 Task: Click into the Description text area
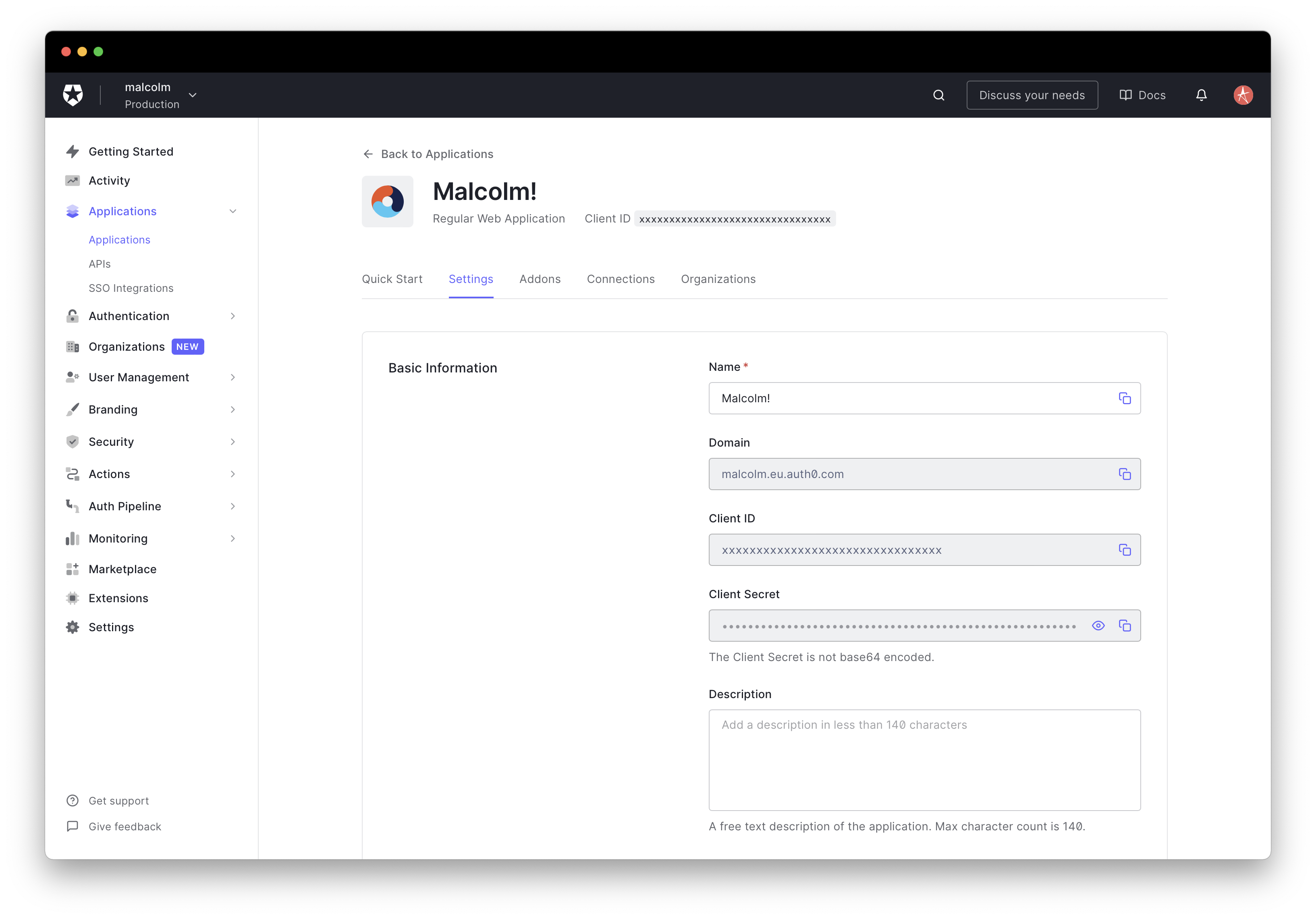click(x=924, y=760)
